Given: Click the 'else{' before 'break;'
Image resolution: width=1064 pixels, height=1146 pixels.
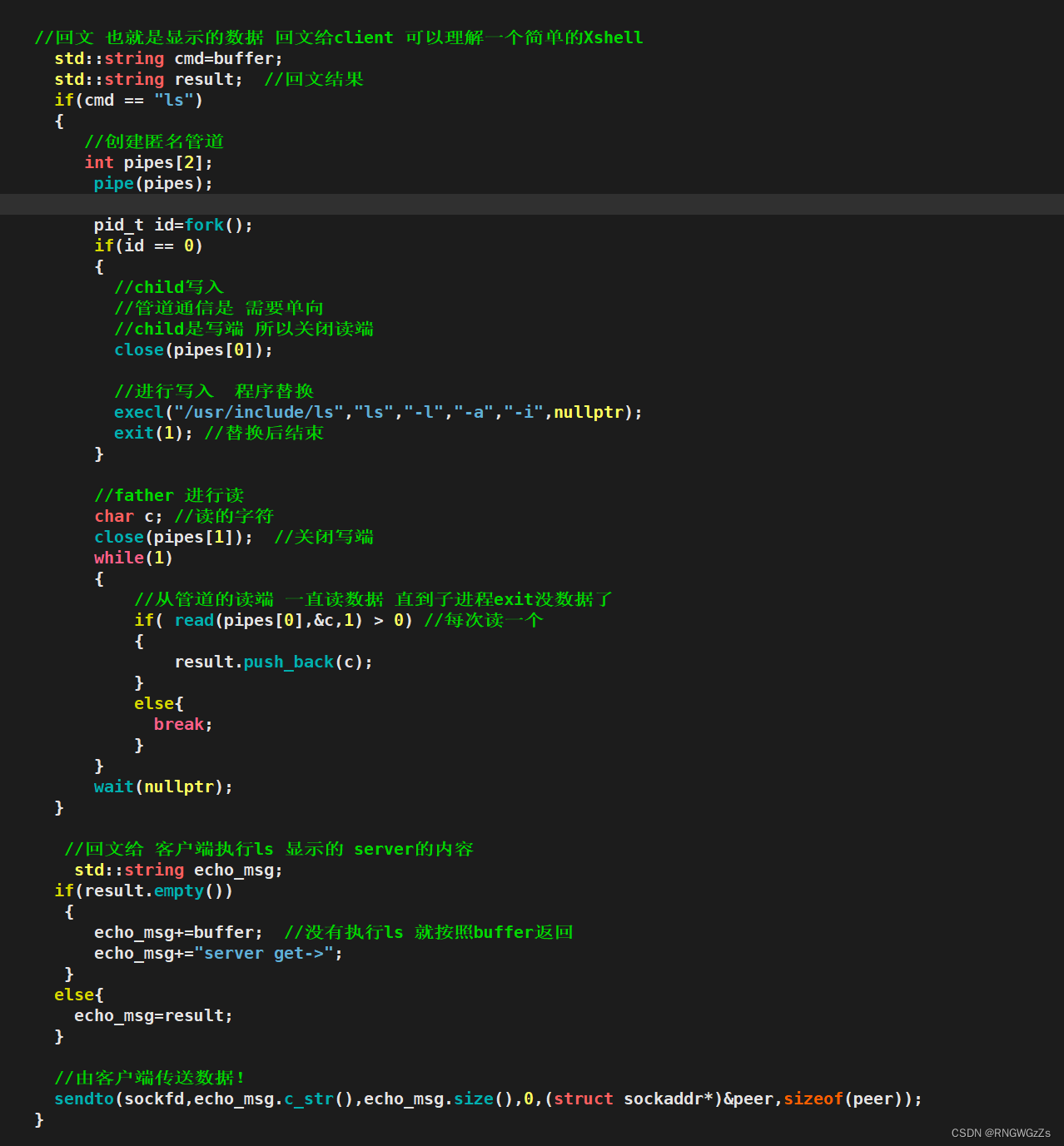Looking at the screenshot, I should (158, 703).
